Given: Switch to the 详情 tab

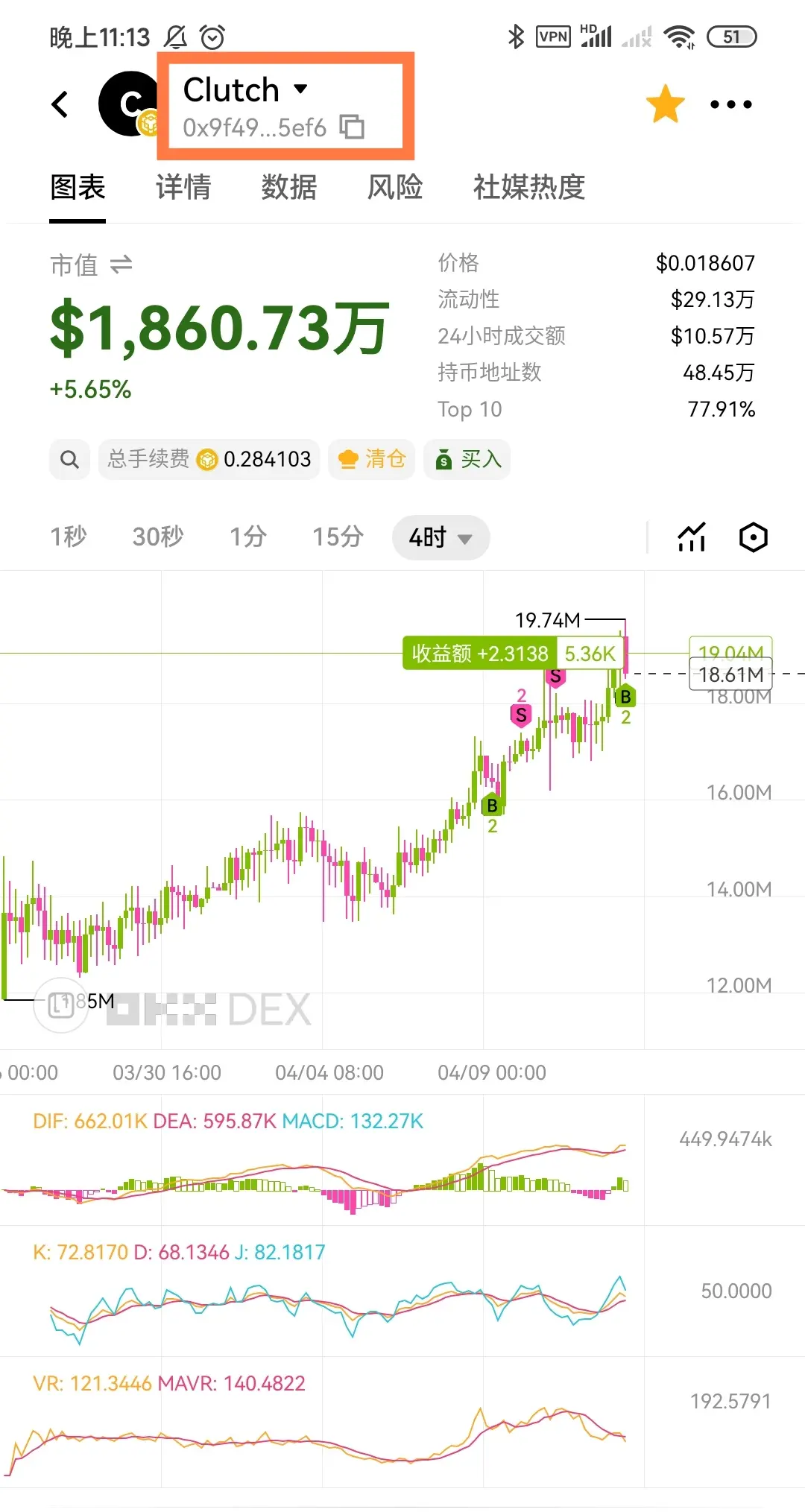Looking at the screenshot, I should pos(183,187).
